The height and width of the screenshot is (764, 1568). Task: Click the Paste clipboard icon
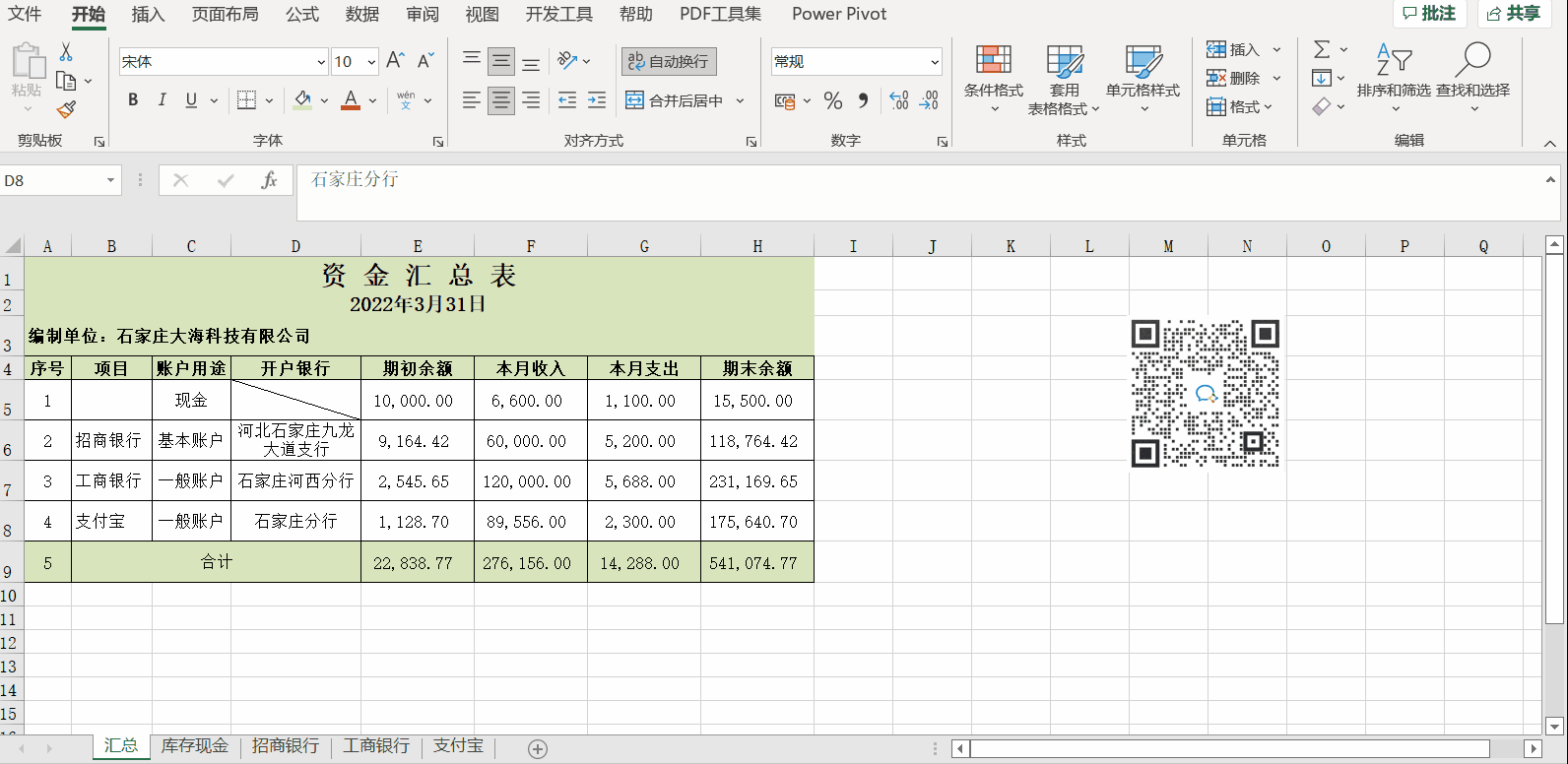tap(28, 62)
